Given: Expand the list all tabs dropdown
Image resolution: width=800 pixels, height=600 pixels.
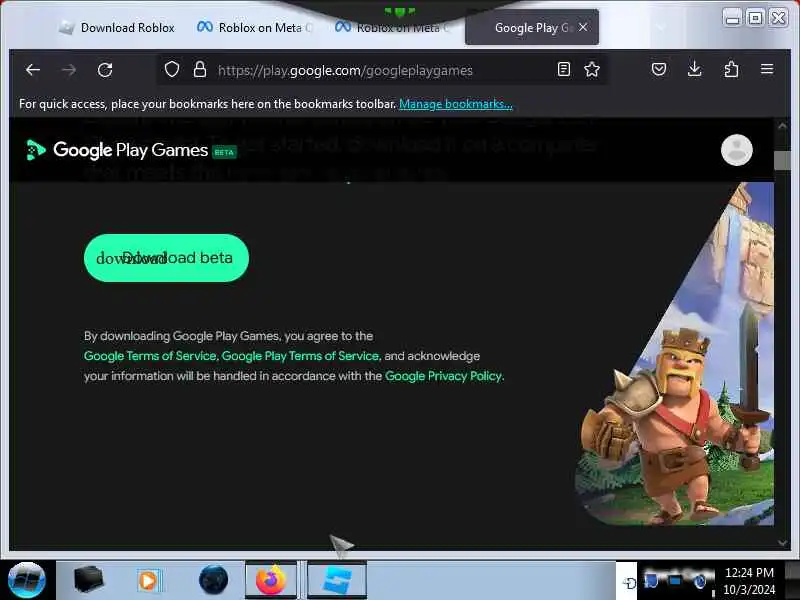Looking at the screenshot, I should coord(660,27).
